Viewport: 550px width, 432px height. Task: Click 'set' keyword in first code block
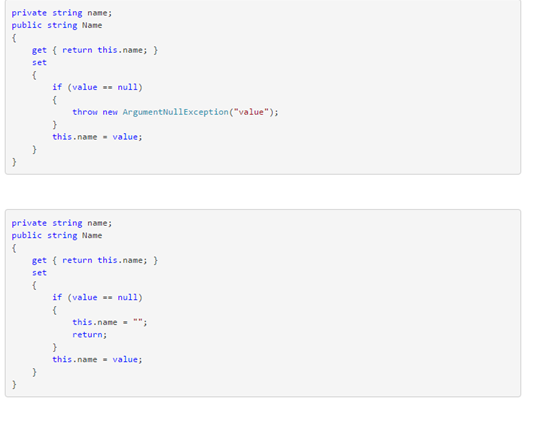click(x=39, y=62)
